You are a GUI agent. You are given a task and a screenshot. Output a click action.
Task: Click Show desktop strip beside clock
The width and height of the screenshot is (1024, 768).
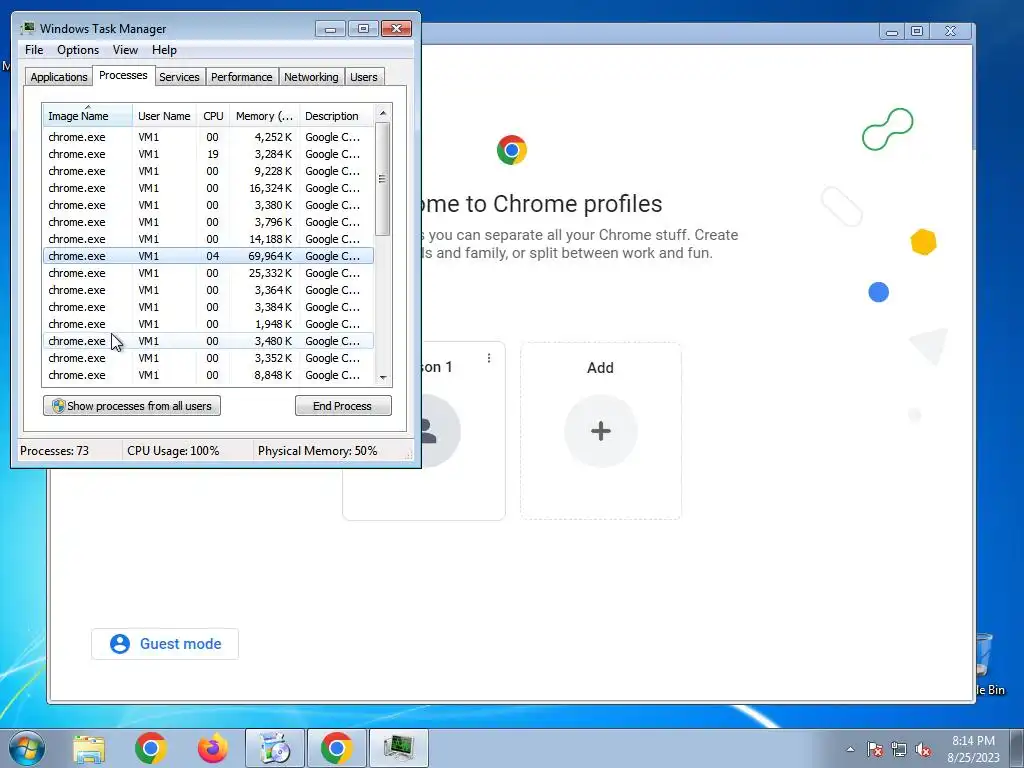1017,748
